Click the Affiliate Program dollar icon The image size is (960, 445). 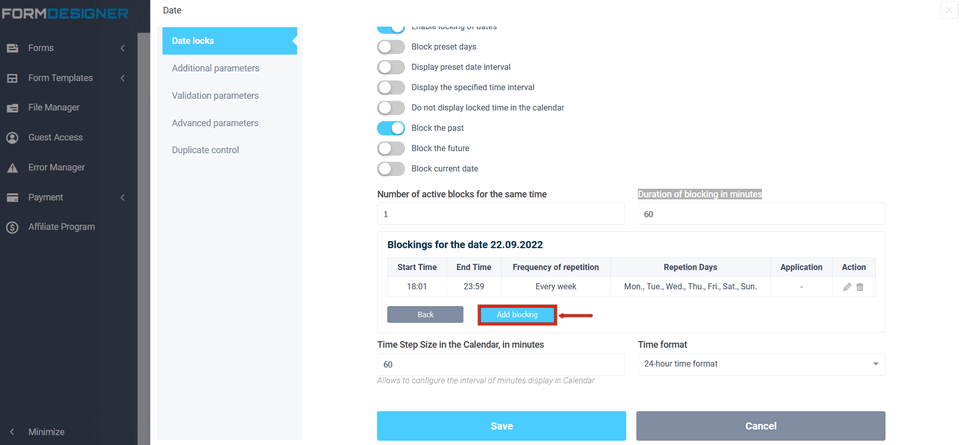(12, 227)
